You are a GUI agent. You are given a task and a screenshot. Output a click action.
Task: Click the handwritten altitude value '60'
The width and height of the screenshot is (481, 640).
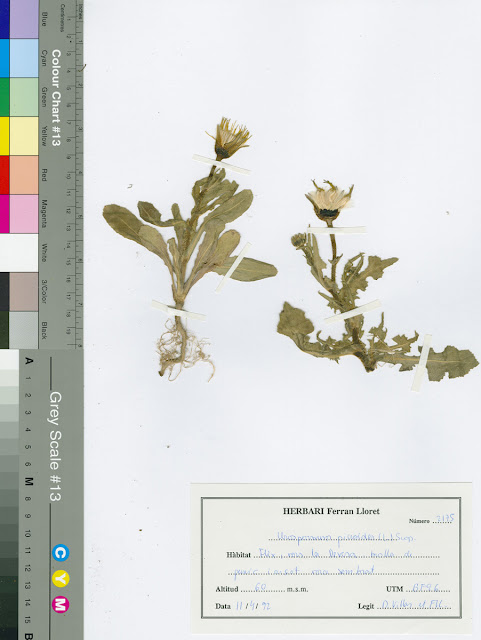[x=260, y=587]
